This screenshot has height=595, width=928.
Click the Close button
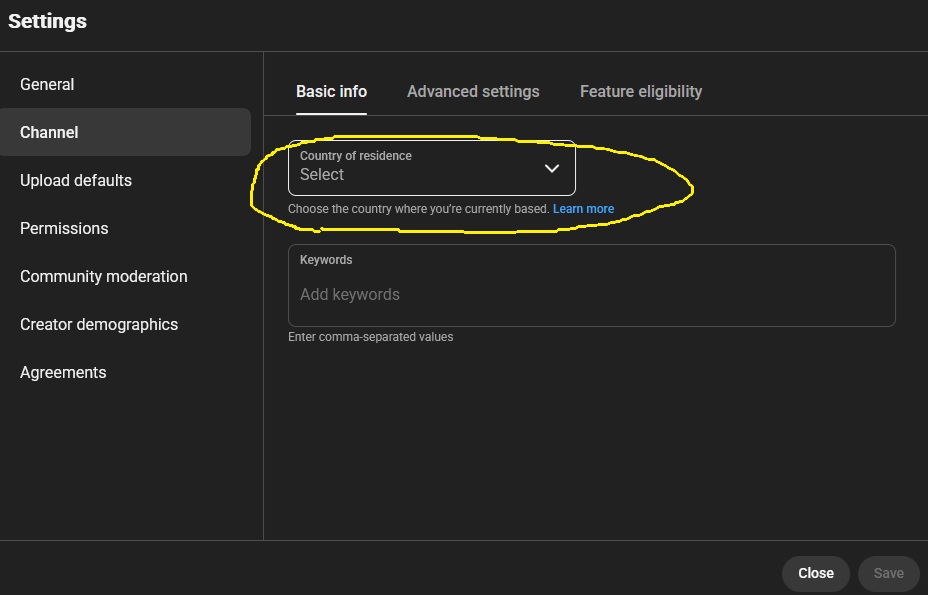pos(816,573)
